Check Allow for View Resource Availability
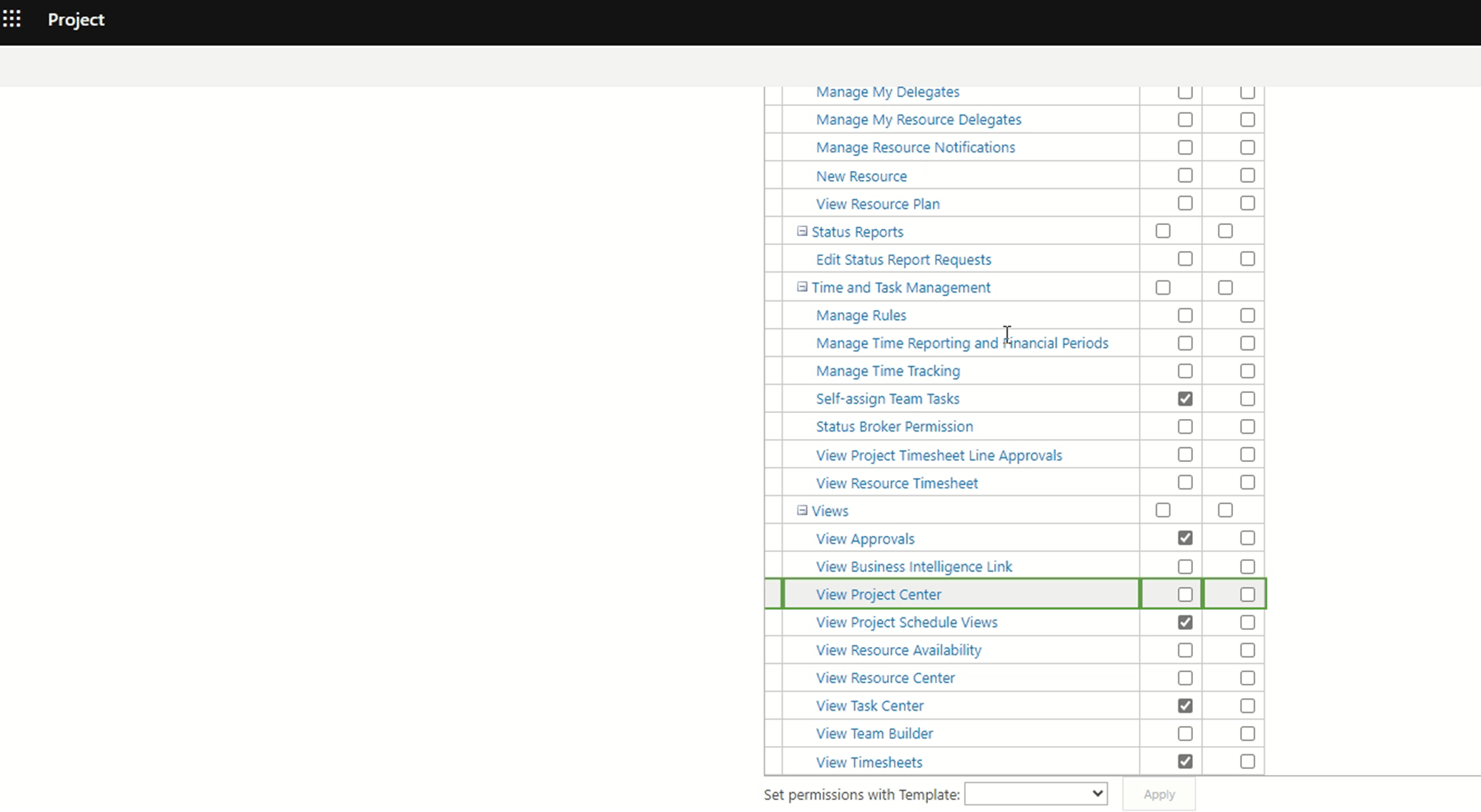The width and height of the screenshot is (1481, 812). (x=1185, y=650)
